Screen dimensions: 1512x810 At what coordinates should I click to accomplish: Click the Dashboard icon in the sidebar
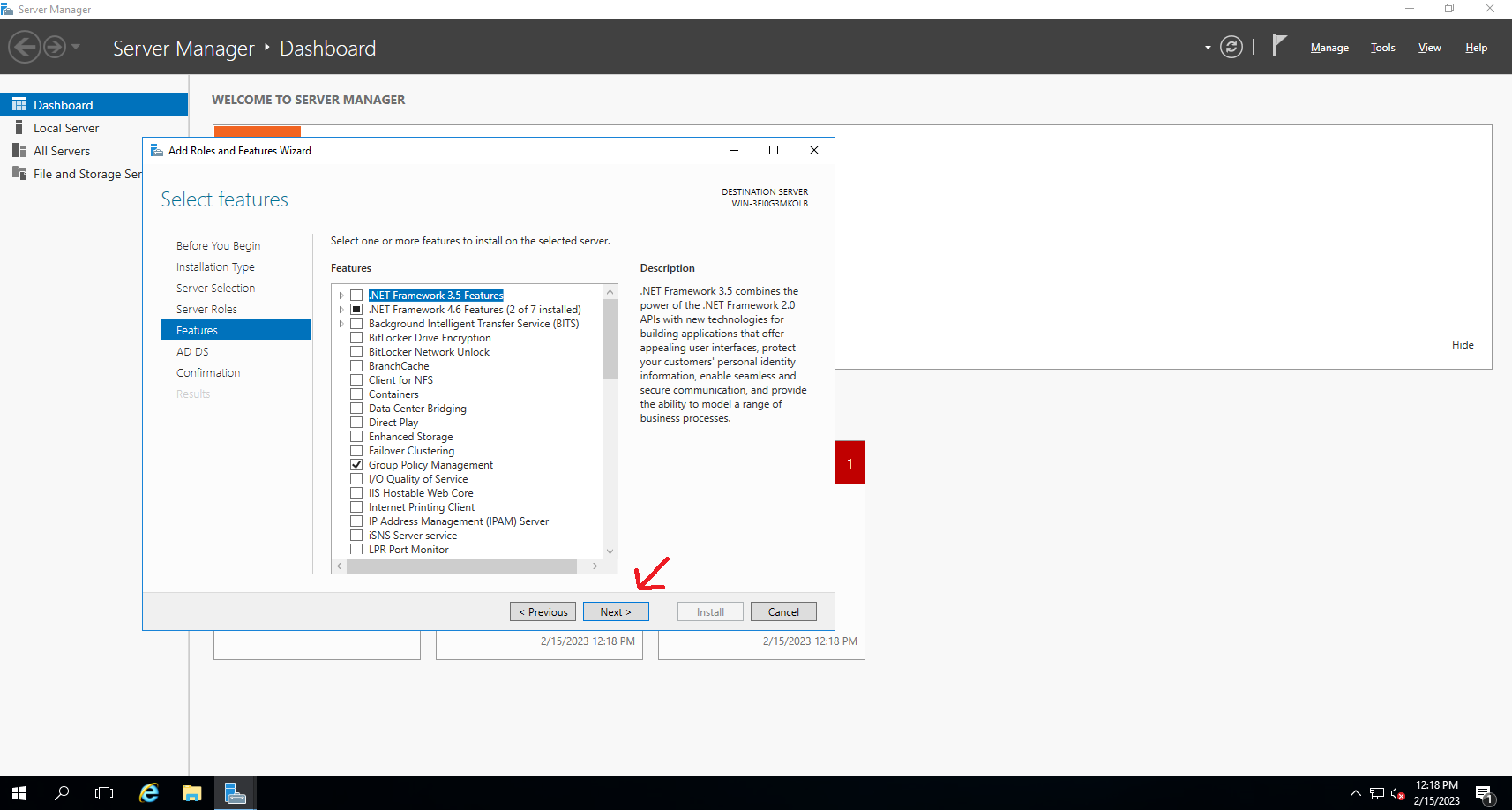click(x=19, y=104)
